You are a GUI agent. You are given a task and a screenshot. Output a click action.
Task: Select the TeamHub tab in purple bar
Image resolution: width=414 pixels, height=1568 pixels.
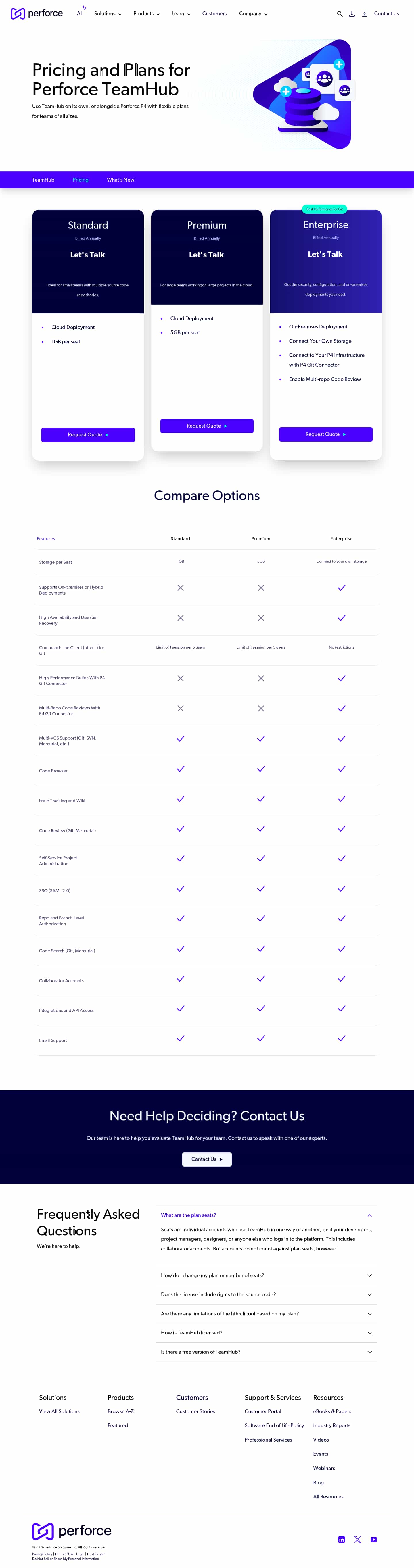click(x=43, y=180)
